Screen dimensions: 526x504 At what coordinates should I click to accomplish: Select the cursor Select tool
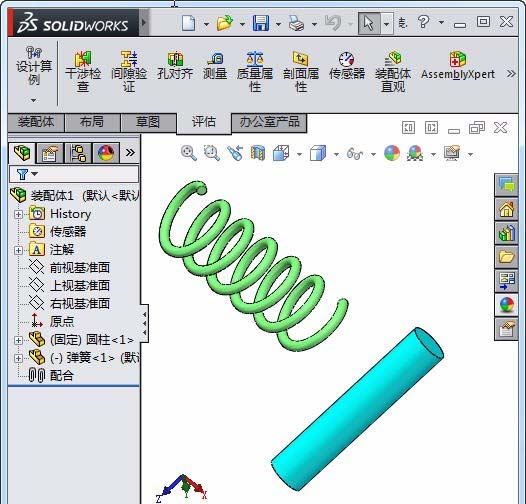point(369,23)
